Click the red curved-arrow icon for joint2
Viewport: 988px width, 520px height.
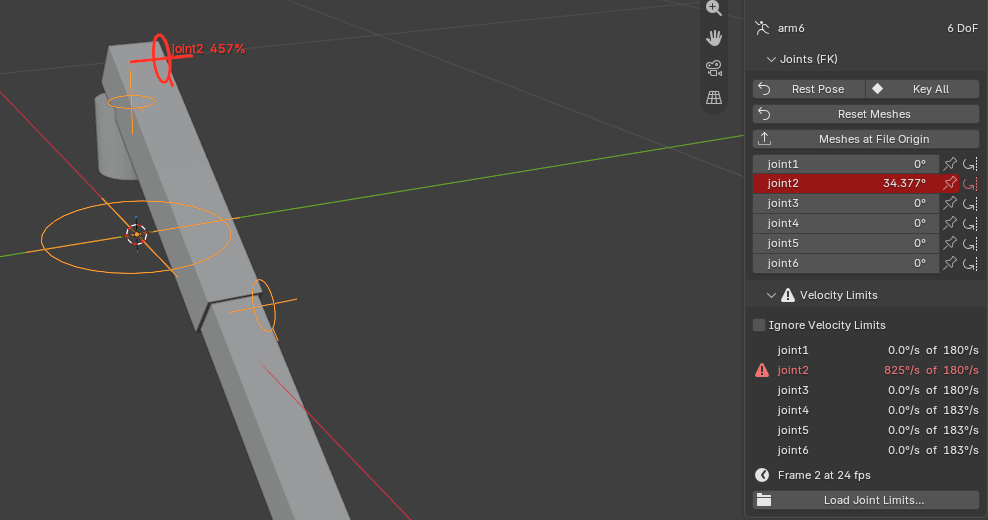click(x=970, y=183)
